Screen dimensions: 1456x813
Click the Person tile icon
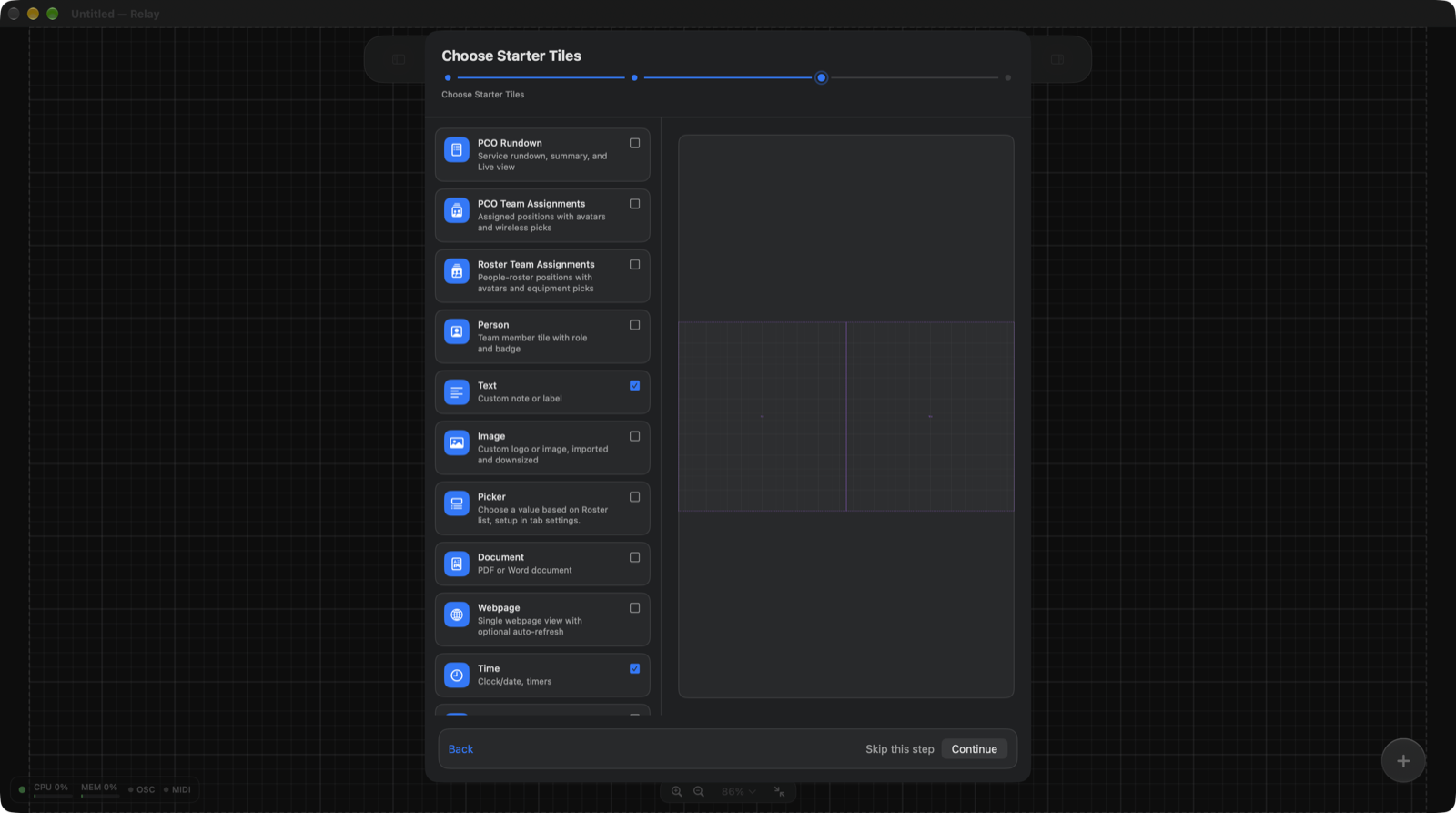tap(457, 331)
